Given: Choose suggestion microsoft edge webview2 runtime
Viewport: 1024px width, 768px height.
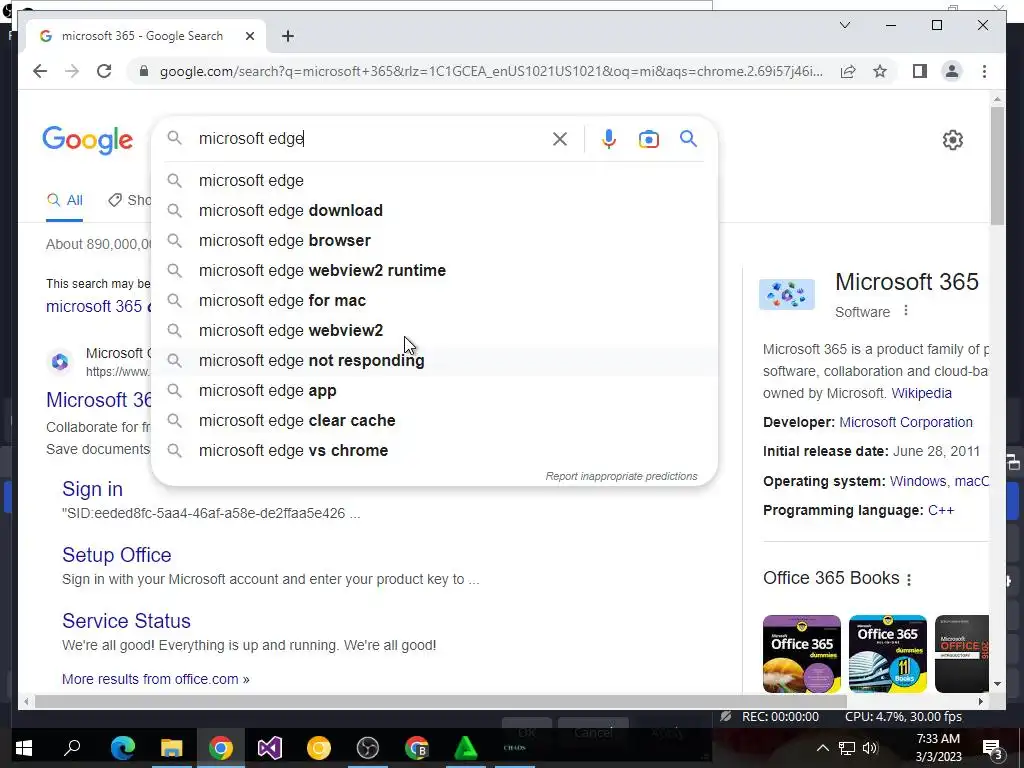Looking at the screenshot, I should [x=434, y=270].
